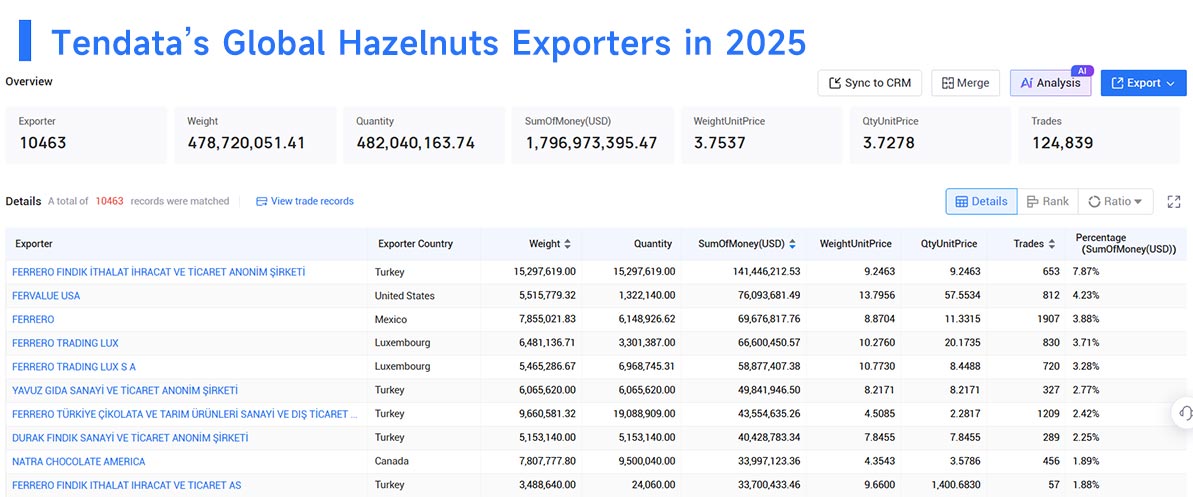Click the Quantity 482,040,163.74 overview card

click(x=424, y=135)
